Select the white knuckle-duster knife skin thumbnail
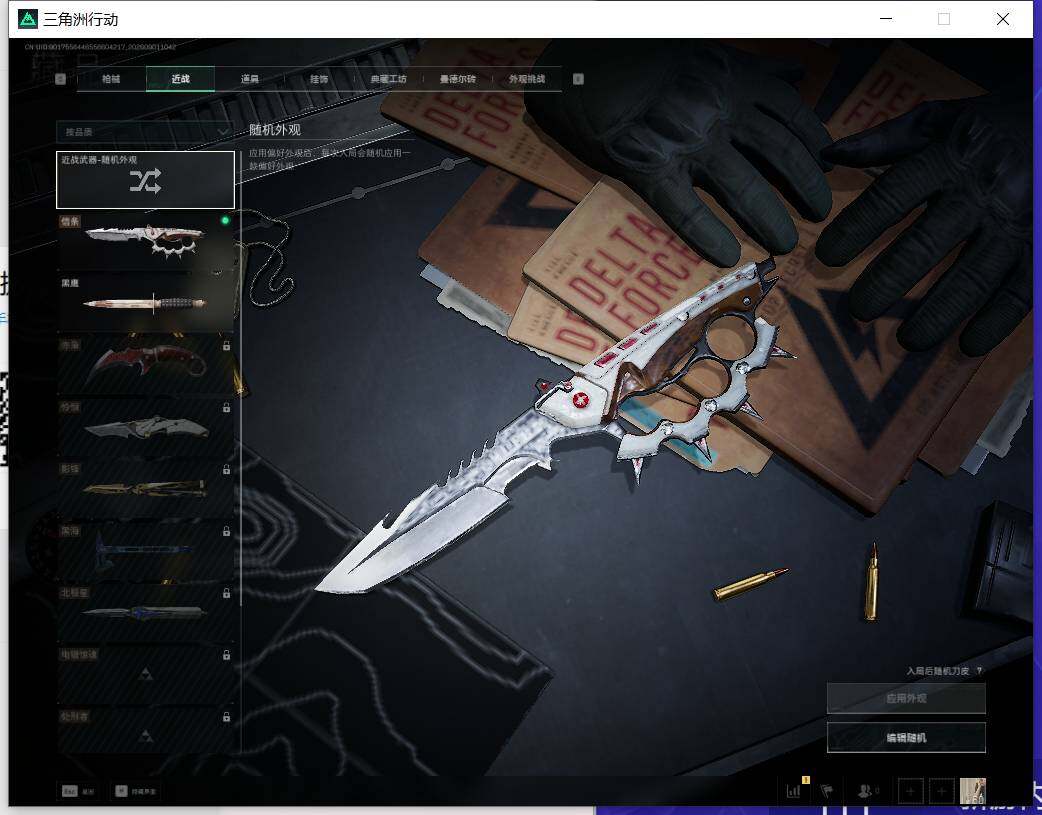The width and height of the screenshot is (1042, 815). coord(146,240)
